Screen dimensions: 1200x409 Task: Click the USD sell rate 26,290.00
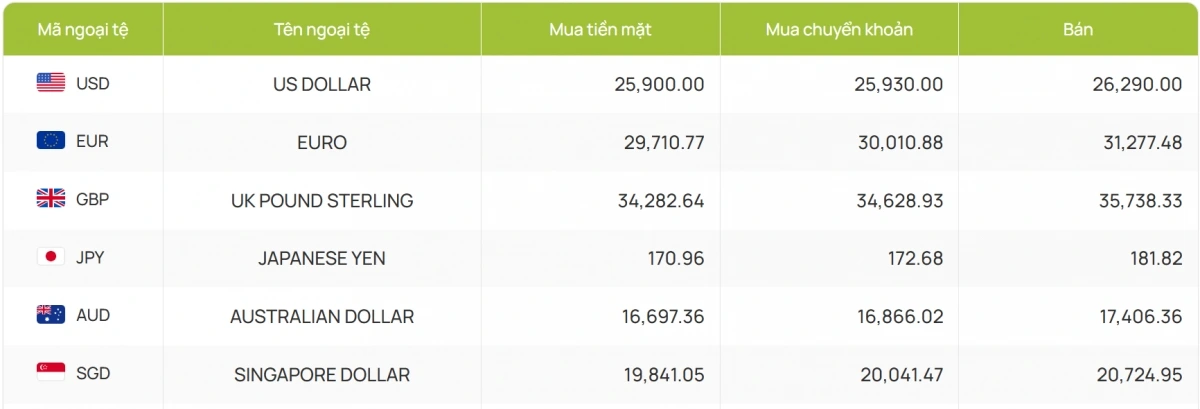point(1137,84)
